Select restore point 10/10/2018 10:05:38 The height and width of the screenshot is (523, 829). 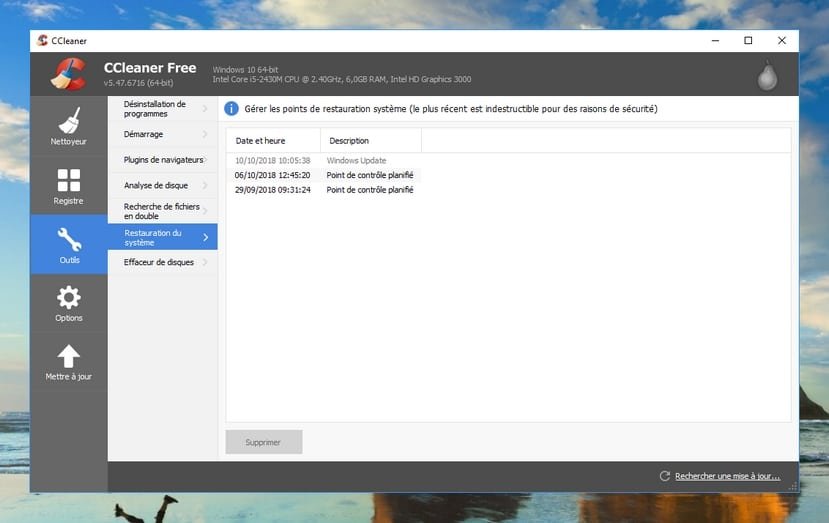click(x=273, y=160)
